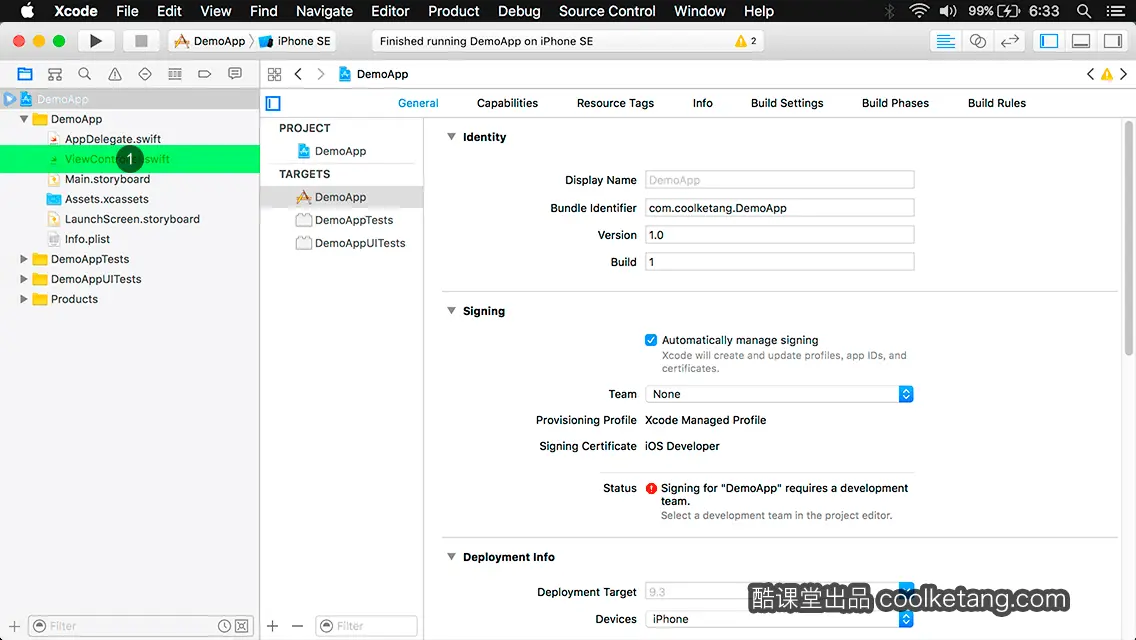Screen dimensions: 1136x640
Task: Expand the Products folder
Action: (24, 299)
